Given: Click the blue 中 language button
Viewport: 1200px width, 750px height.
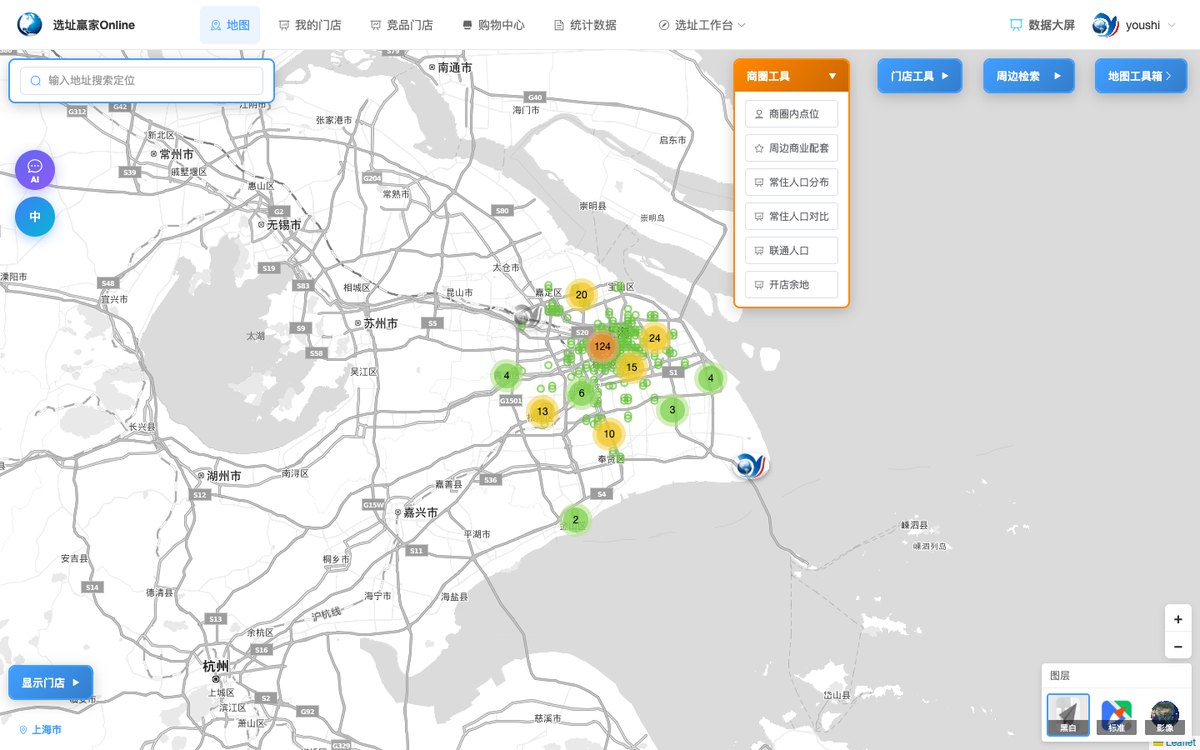Looking at the screenshot, I should pos(35,217).
